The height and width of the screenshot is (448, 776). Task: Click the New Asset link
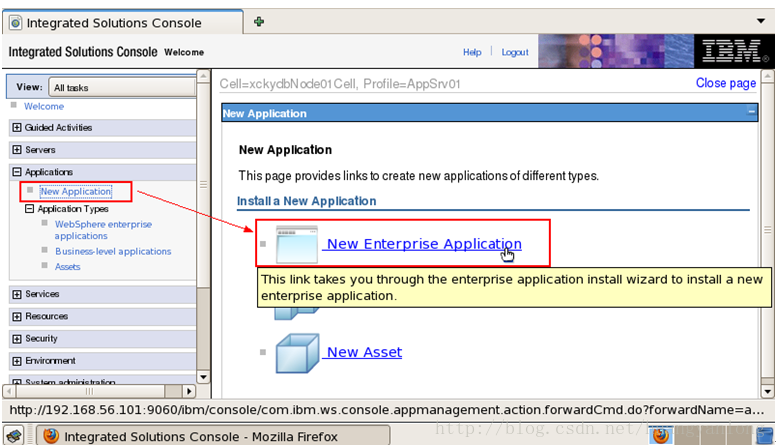(x=364, y=352)
